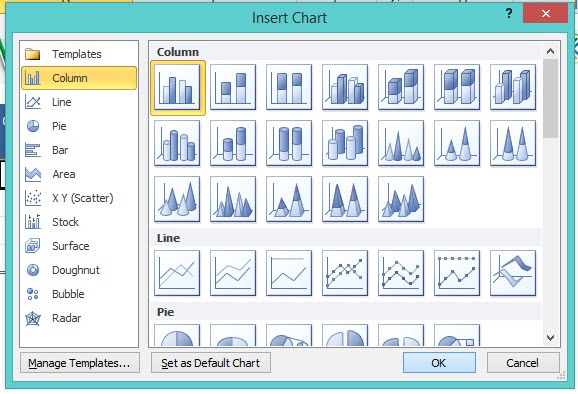
Task: Choose the 3-D Pyramid chart
Action: pyautogui.click(x=401, y=199)
